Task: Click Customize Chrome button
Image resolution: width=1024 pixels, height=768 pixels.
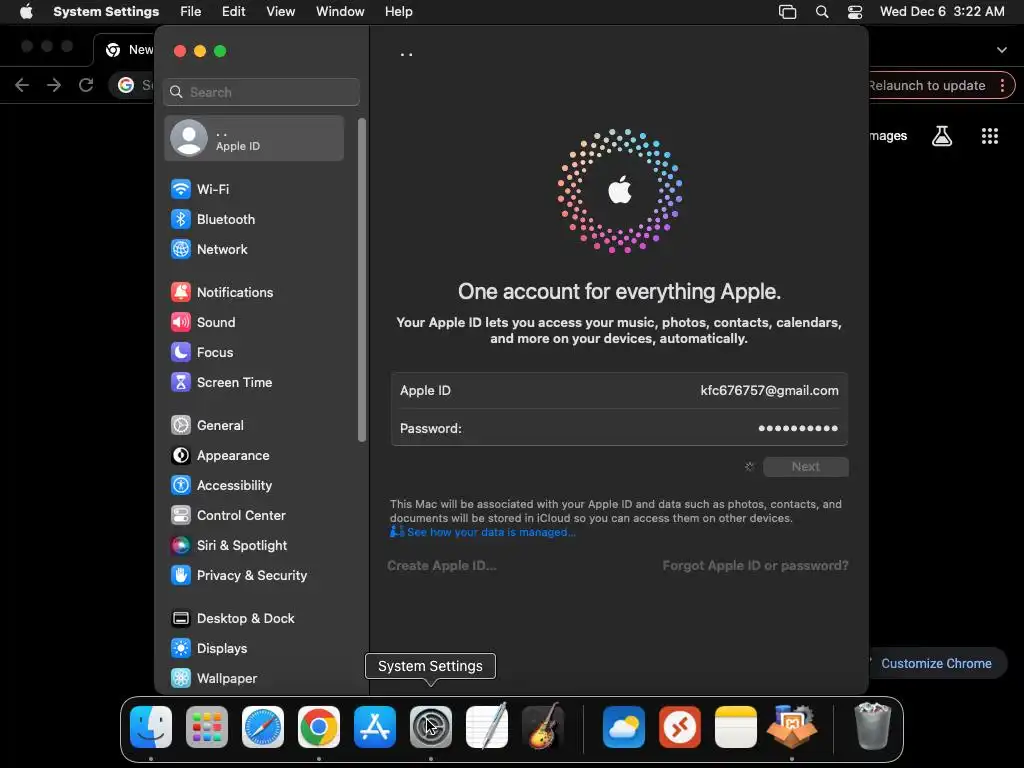Action: click(936, 664)
